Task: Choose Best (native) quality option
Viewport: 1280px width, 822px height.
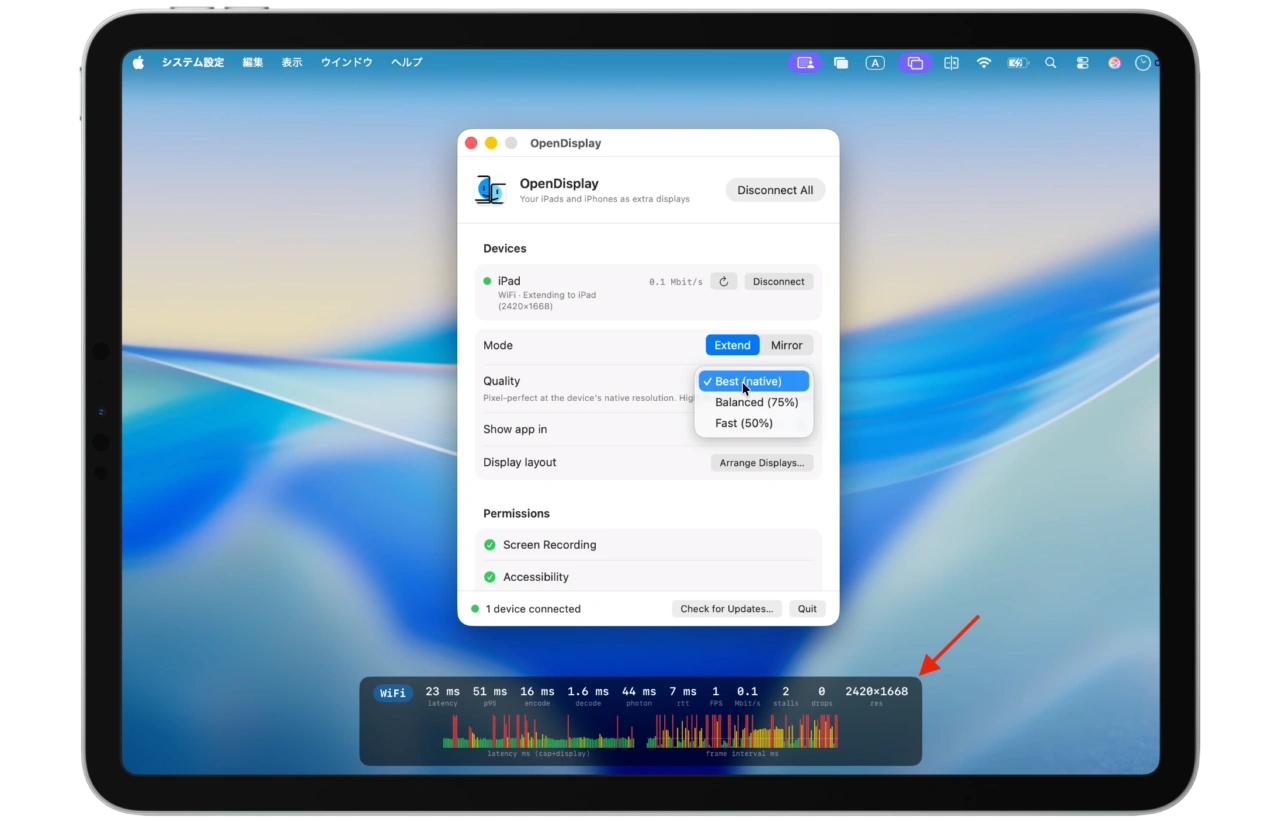Action: tap(754, 381)
